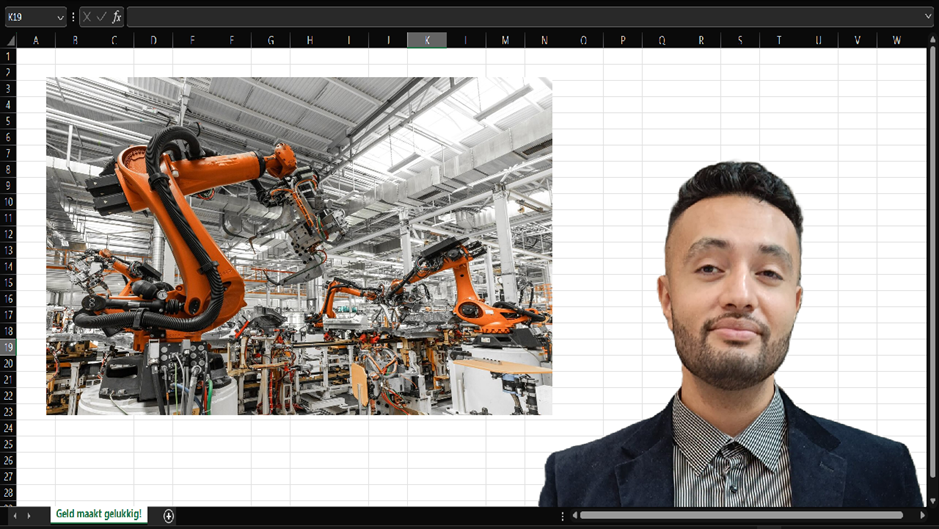Select the factory robots picture
This screenshot has height=529, width=939.
click(x=298, y=245)
